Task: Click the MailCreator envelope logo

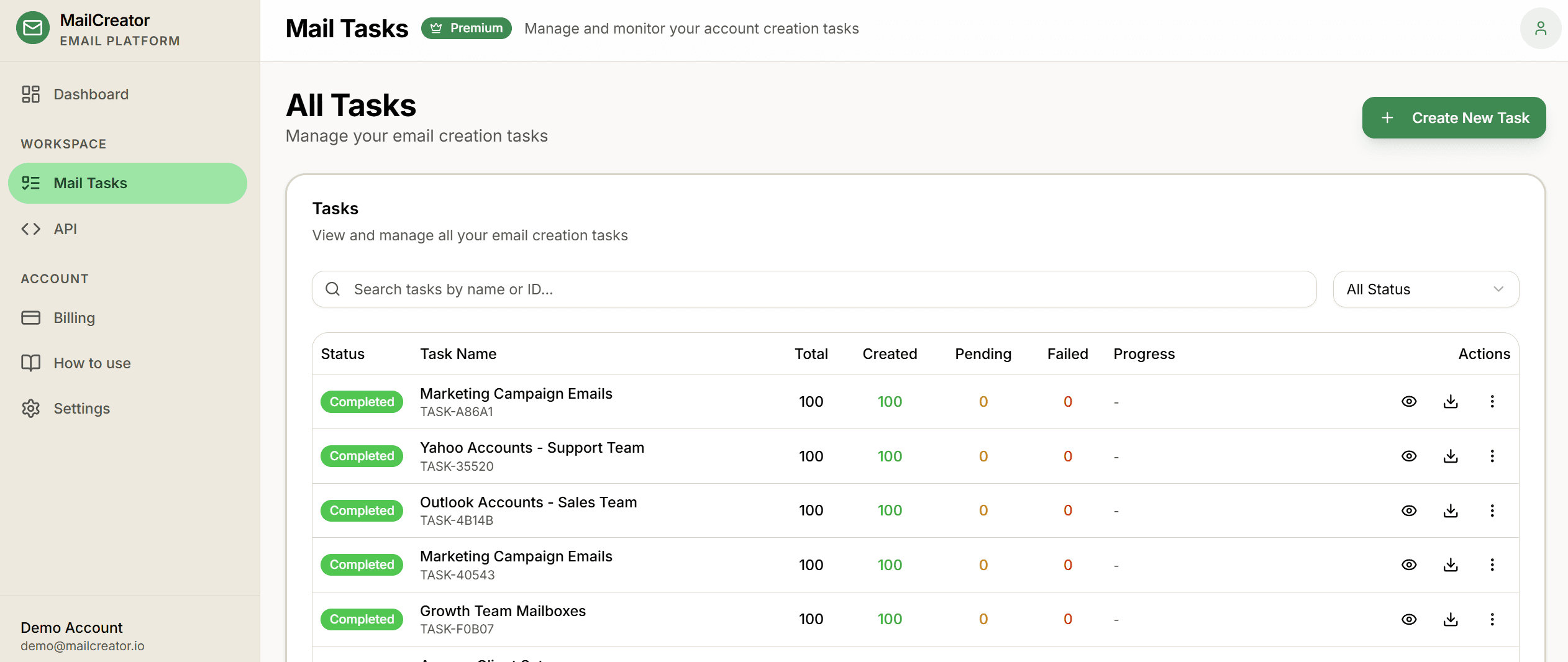Action: pos(33,29)
